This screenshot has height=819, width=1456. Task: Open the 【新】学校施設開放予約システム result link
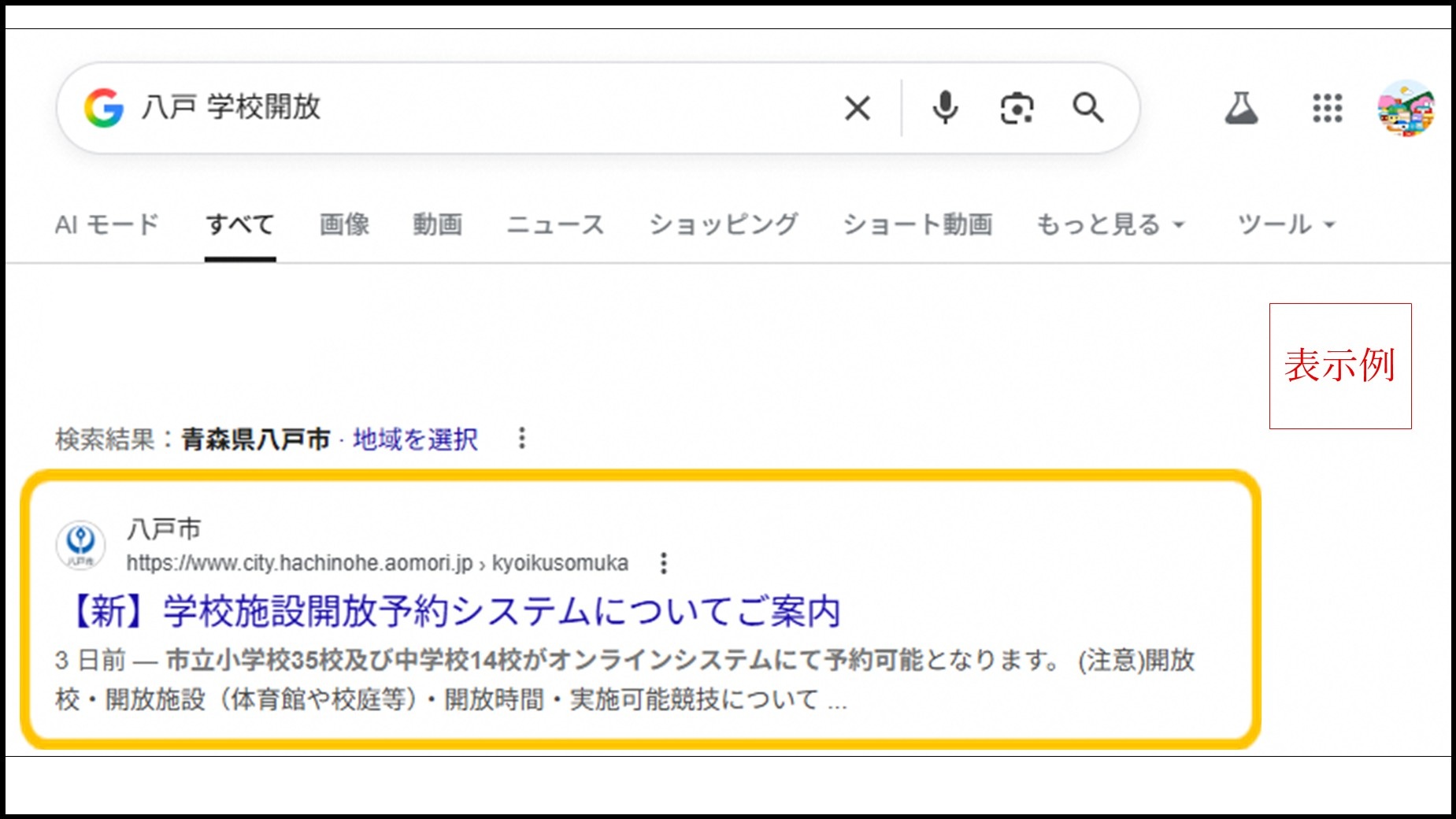point(451,609)
